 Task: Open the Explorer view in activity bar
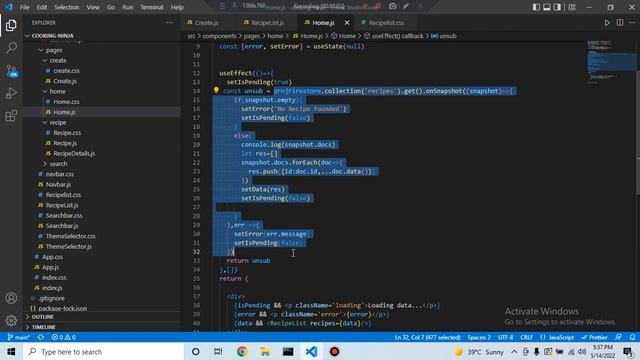[11, 25]
